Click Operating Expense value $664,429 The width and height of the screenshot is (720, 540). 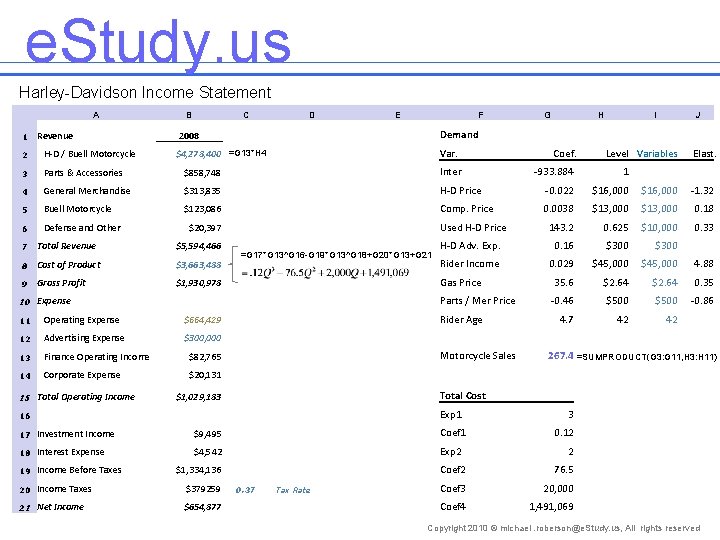coord(202,320)
